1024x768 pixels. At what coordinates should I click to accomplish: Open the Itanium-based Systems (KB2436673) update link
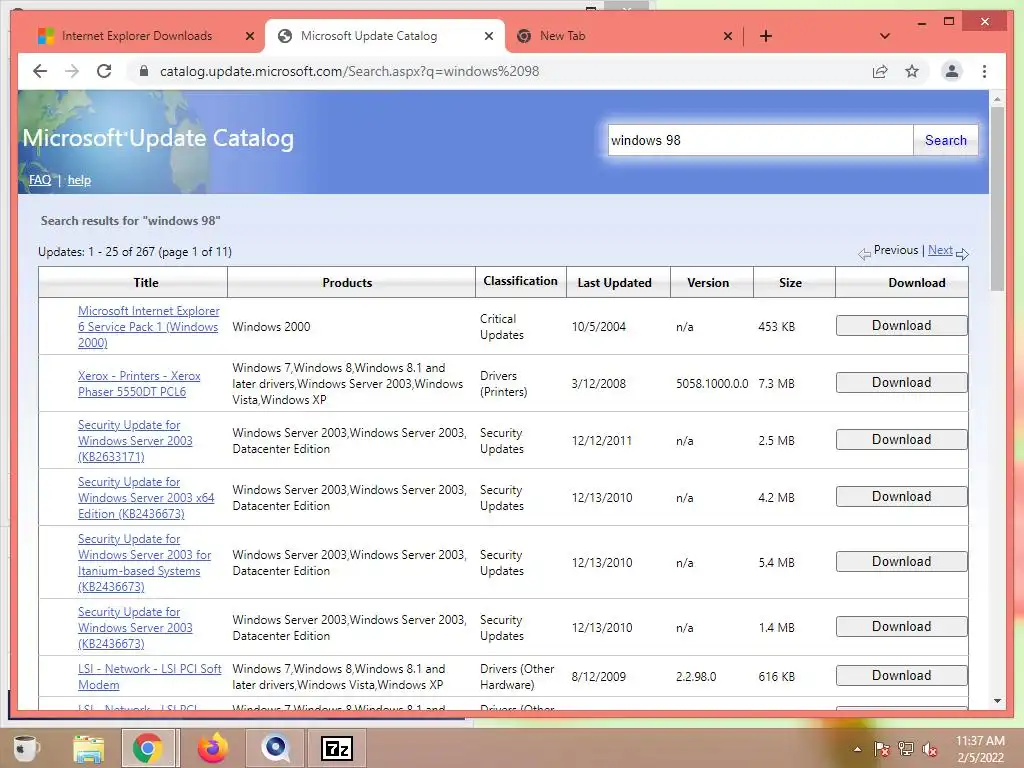[x=144, y=562]
